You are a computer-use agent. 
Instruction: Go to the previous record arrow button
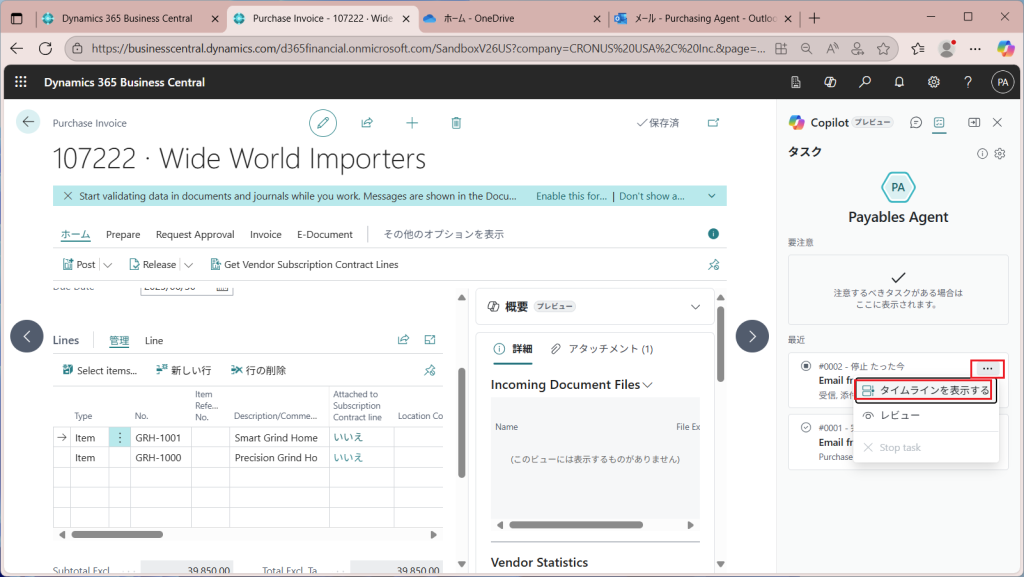pos(27,336)
